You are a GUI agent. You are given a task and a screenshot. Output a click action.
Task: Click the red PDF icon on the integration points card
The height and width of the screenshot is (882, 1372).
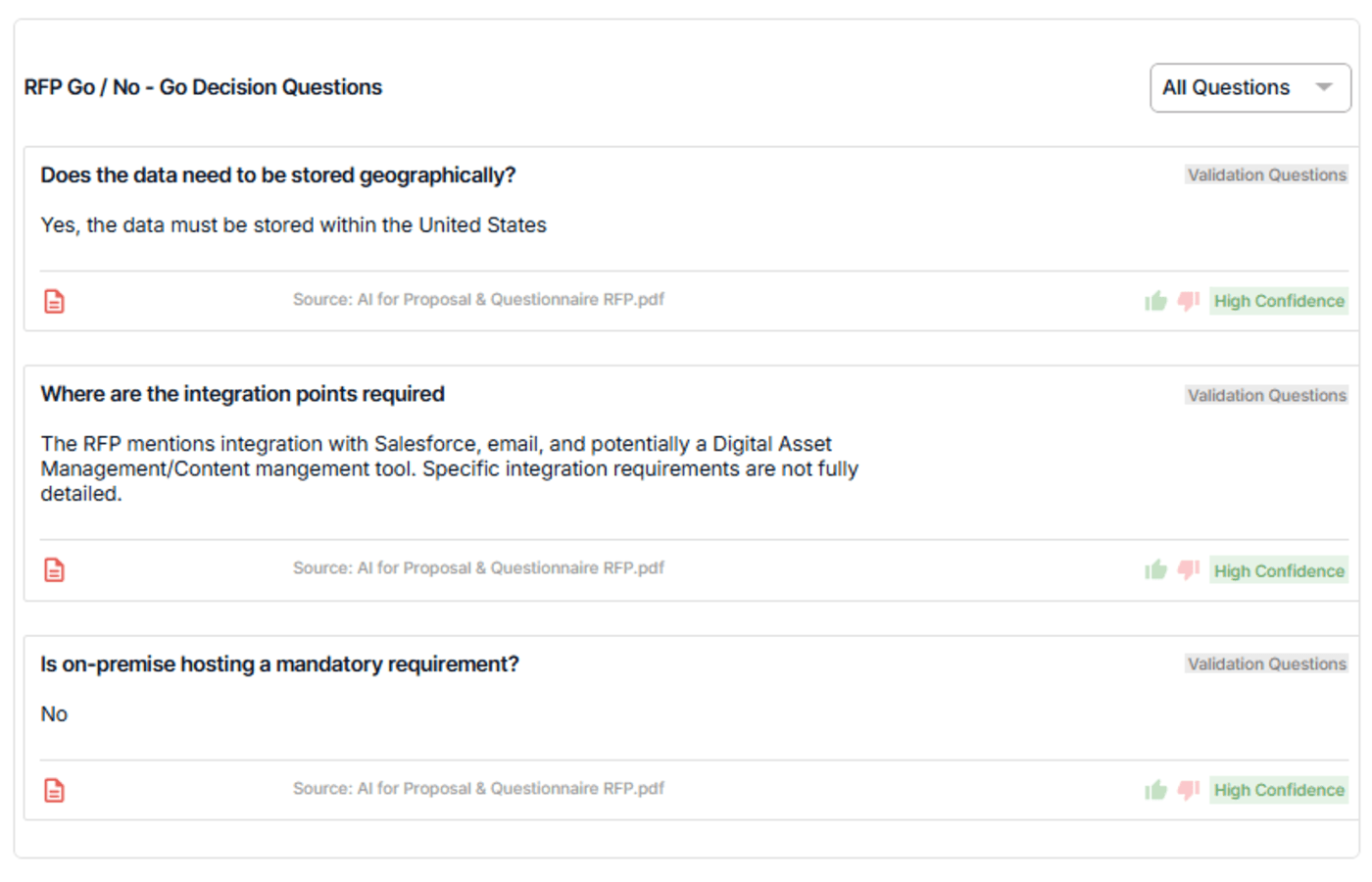point(53,569)
